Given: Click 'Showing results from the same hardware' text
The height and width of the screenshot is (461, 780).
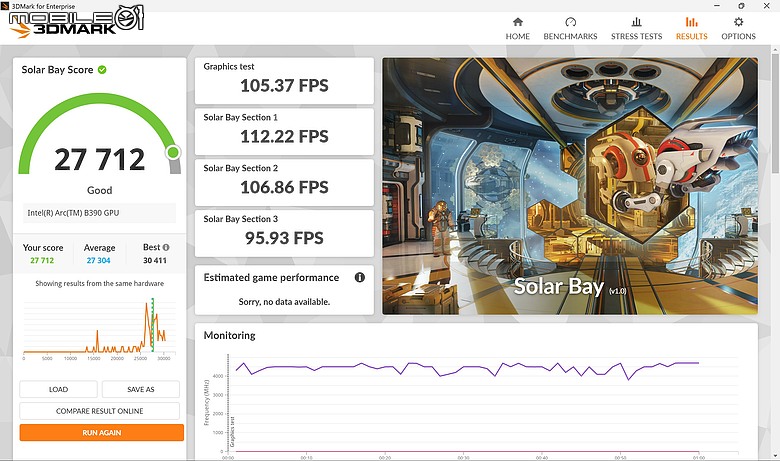Looking at the screenshot, I should pyautogui.click(x=99, y=283).
